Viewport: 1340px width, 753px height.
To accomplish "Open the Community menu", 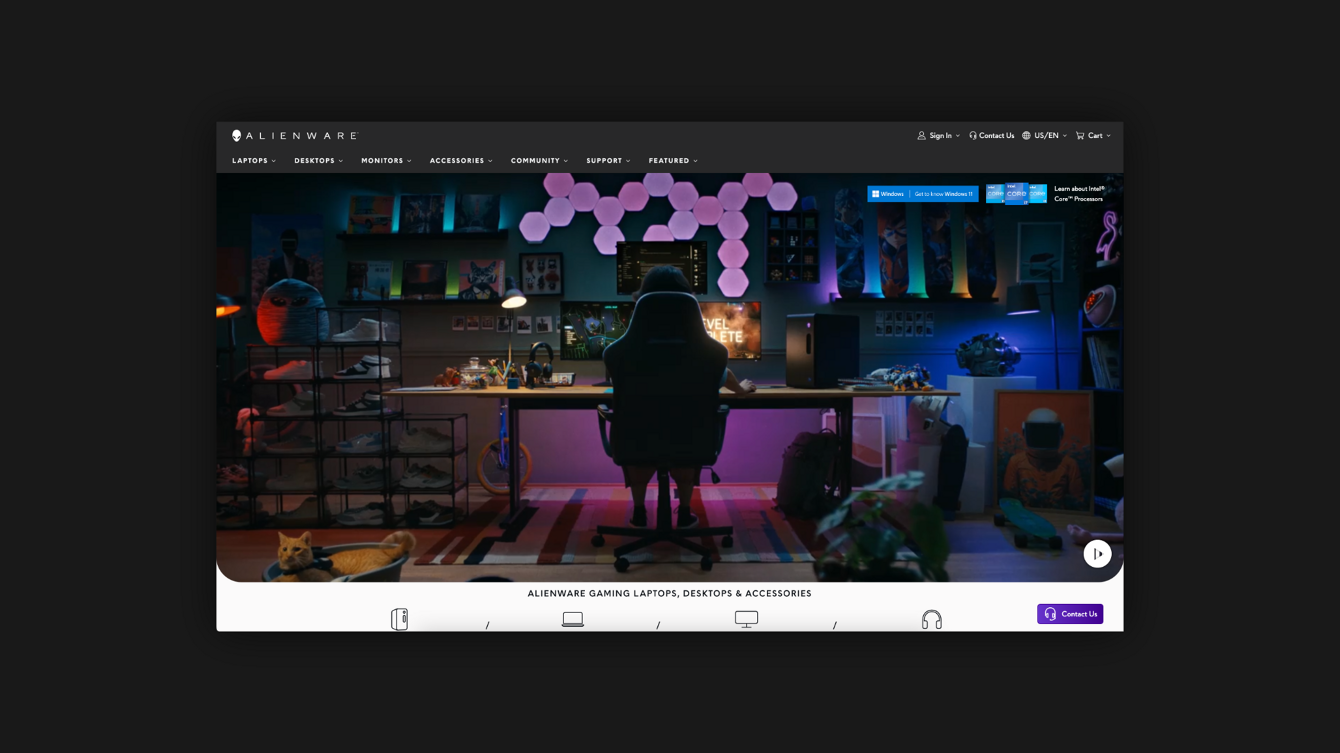I will (x=539, y=161).
